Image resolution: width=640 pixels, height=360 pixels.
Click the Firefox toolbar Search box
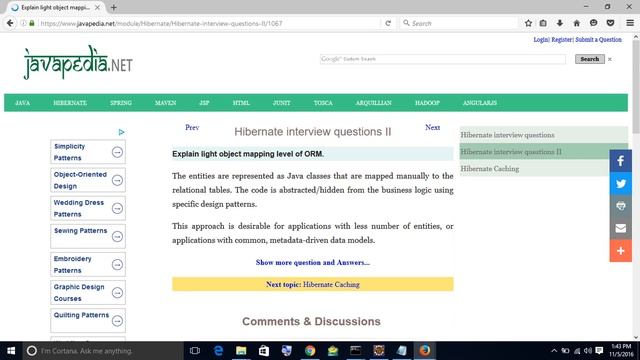(x=458, y=23)
